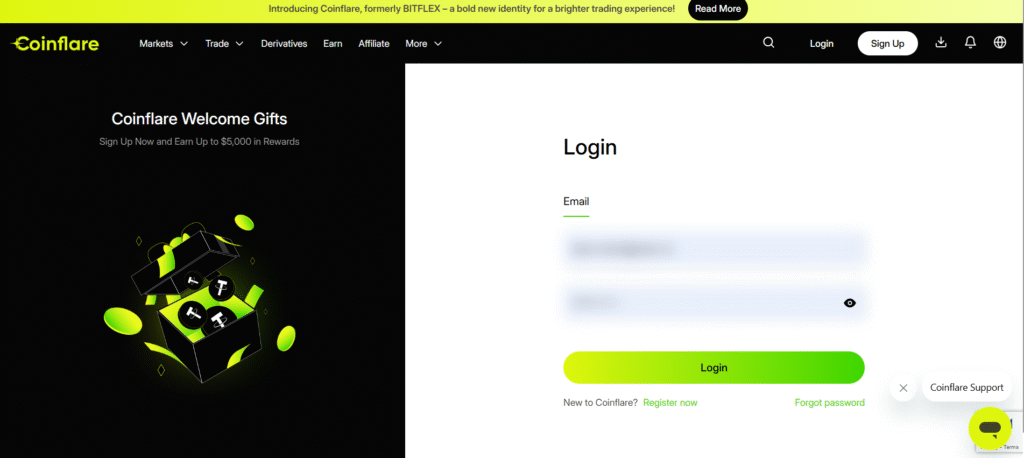The height and width of the screenshot is (458, 1024).
Task: Go to the Earn page
Action: 333,44
